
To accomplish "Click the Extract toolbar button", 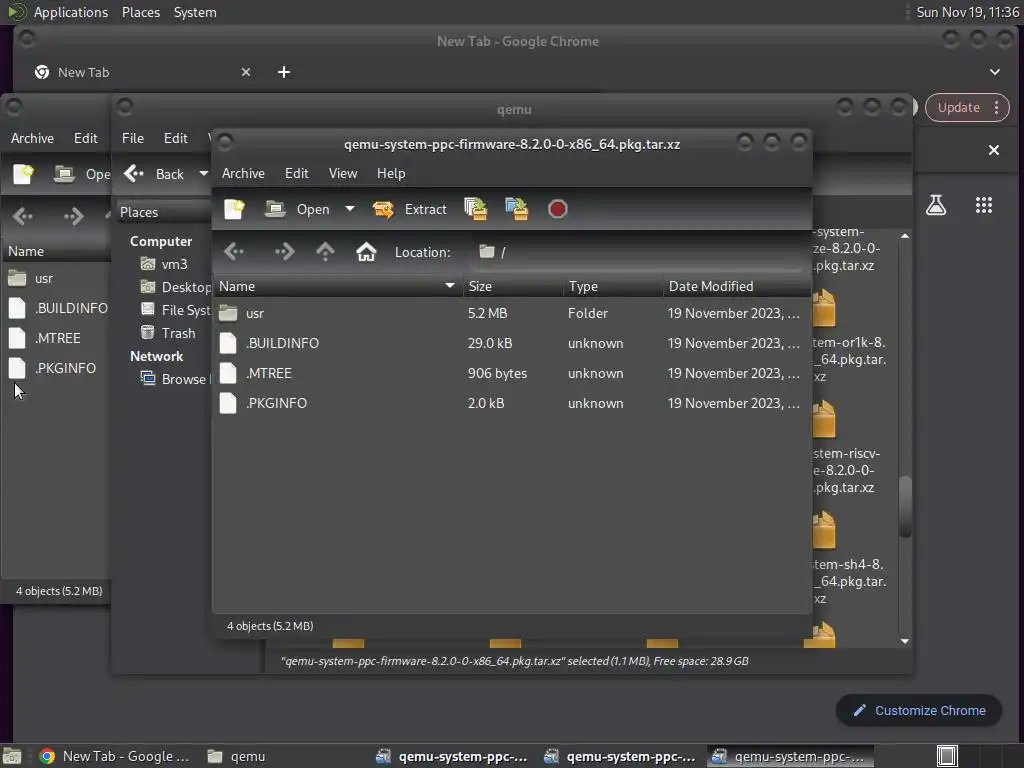I will (409, 209).
